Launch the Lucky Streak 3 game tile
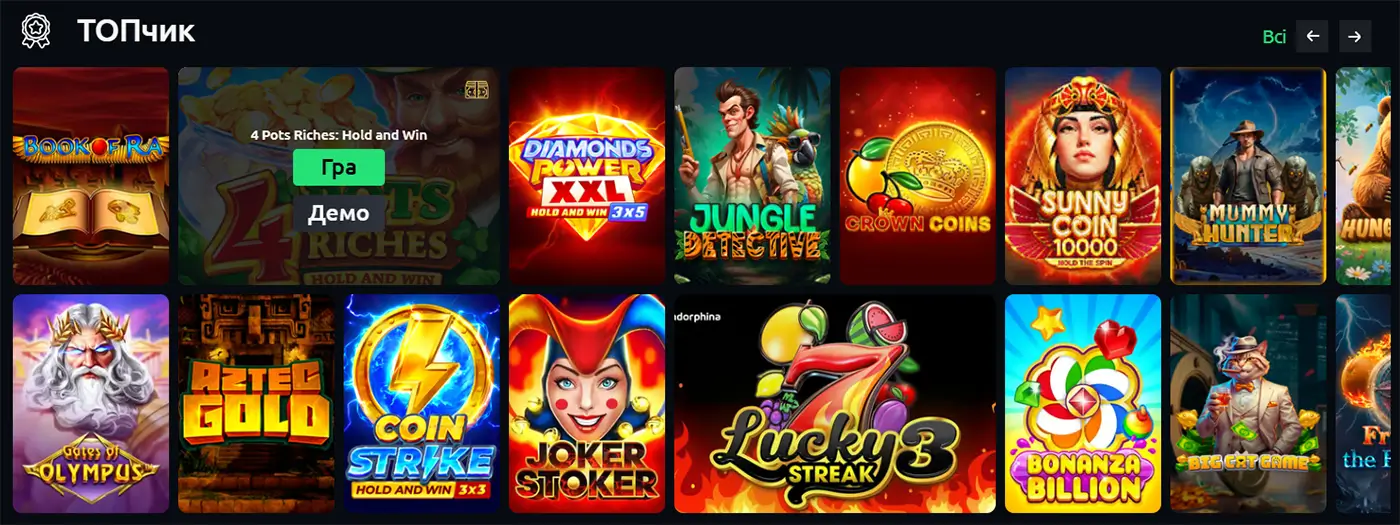The height and width of the screenshot is (525, 1400). [835, 403]
